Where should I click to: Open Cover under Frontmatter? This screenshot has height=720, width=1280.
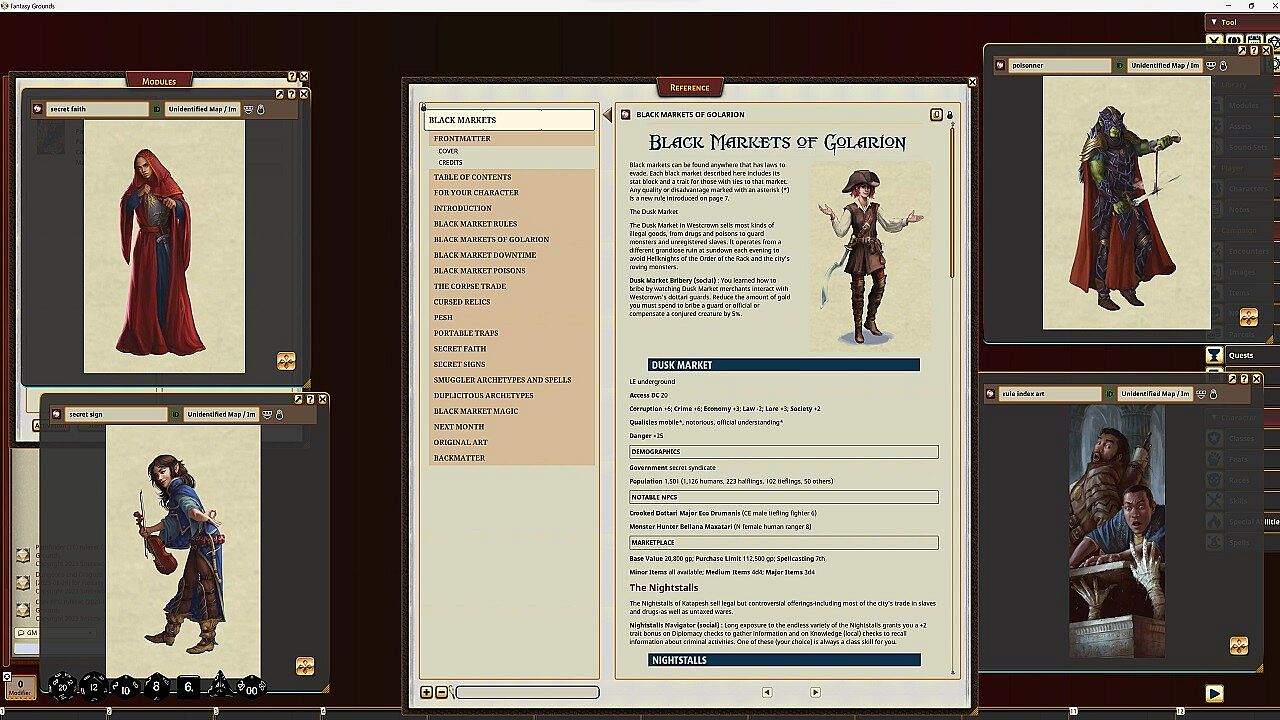coord(448,151)
